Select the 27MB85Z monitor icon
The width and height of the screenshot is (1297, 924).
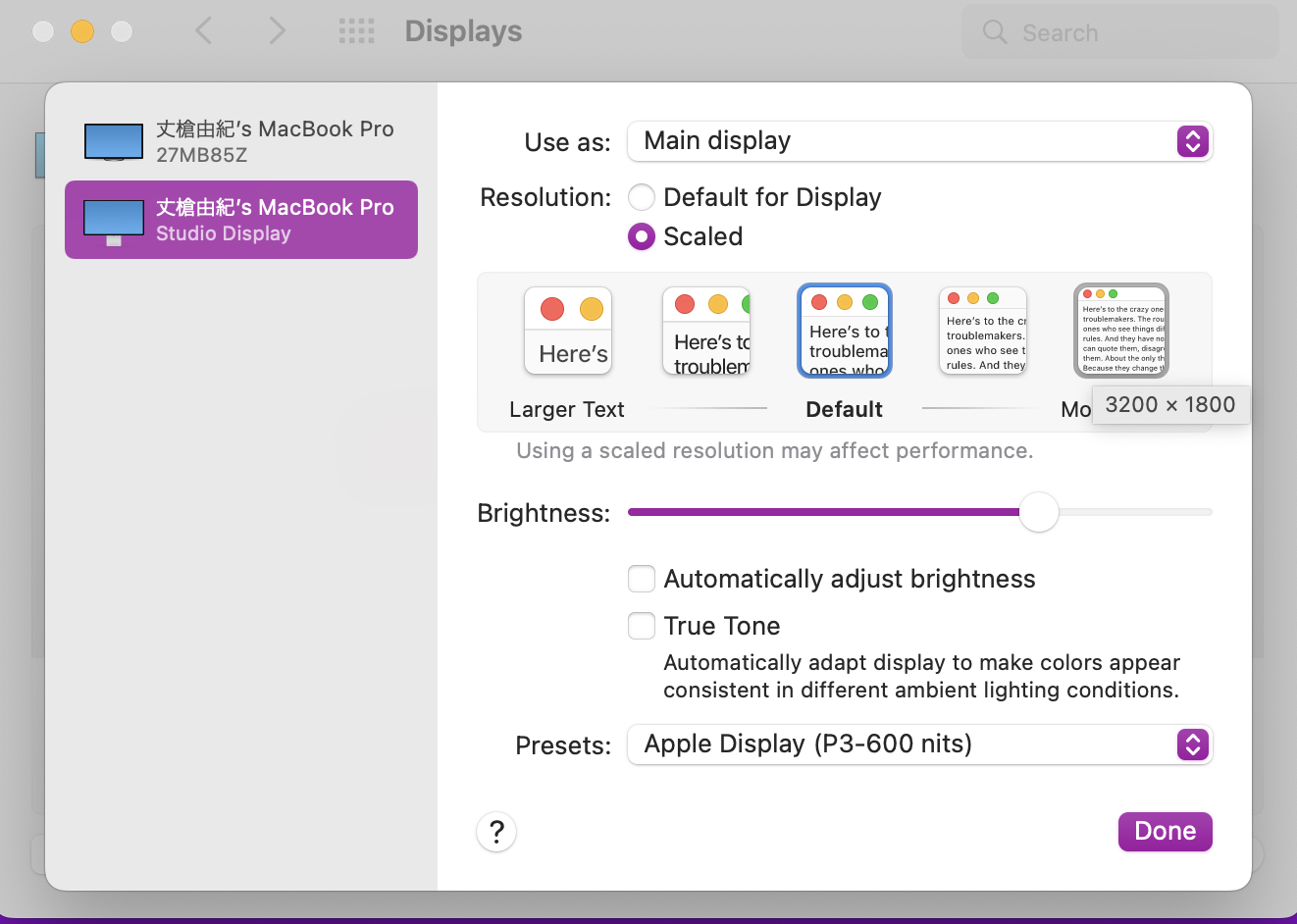[x=114, y=142]
